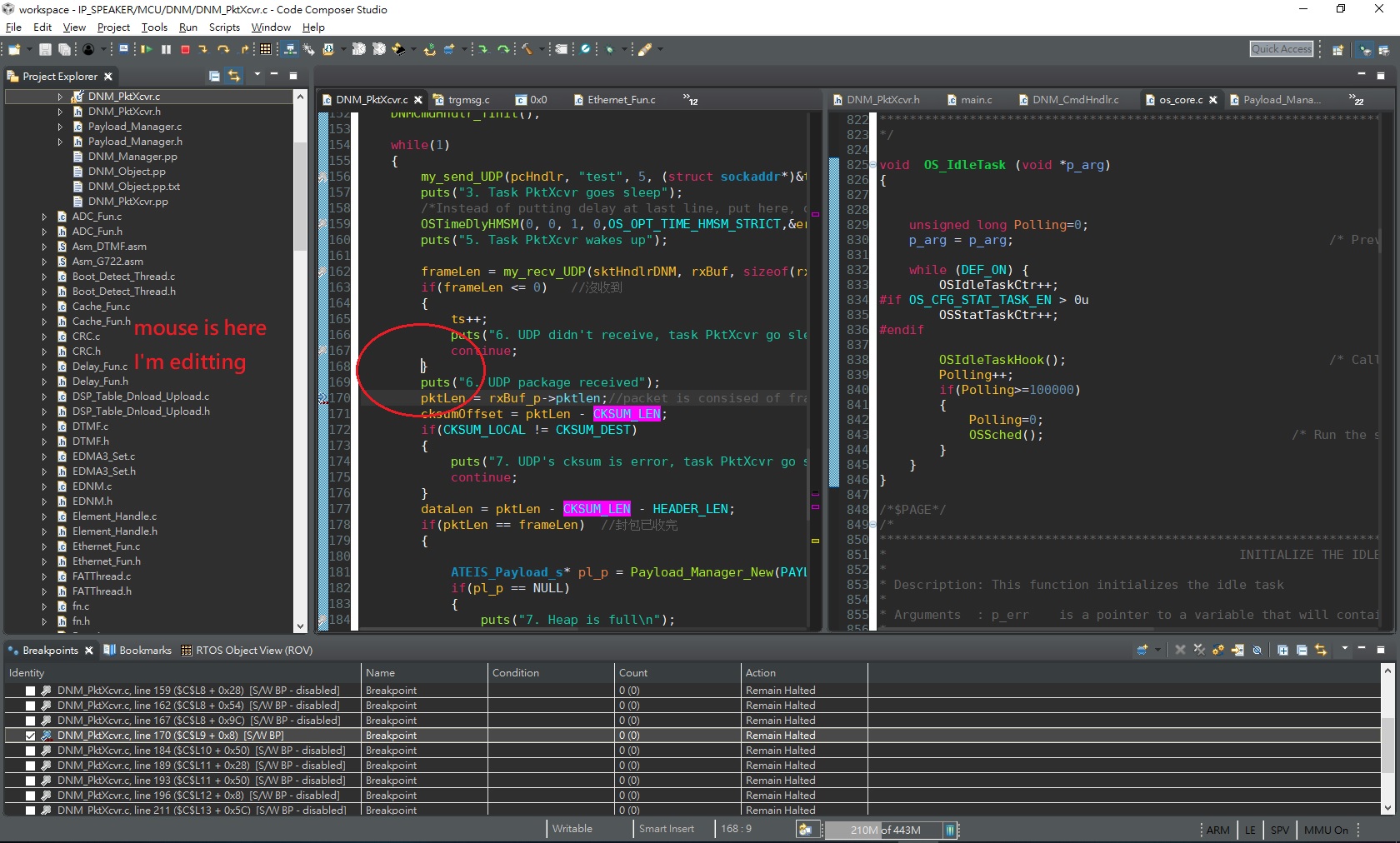
Task: Open the Scripts menu
Action: pos(224,27)
